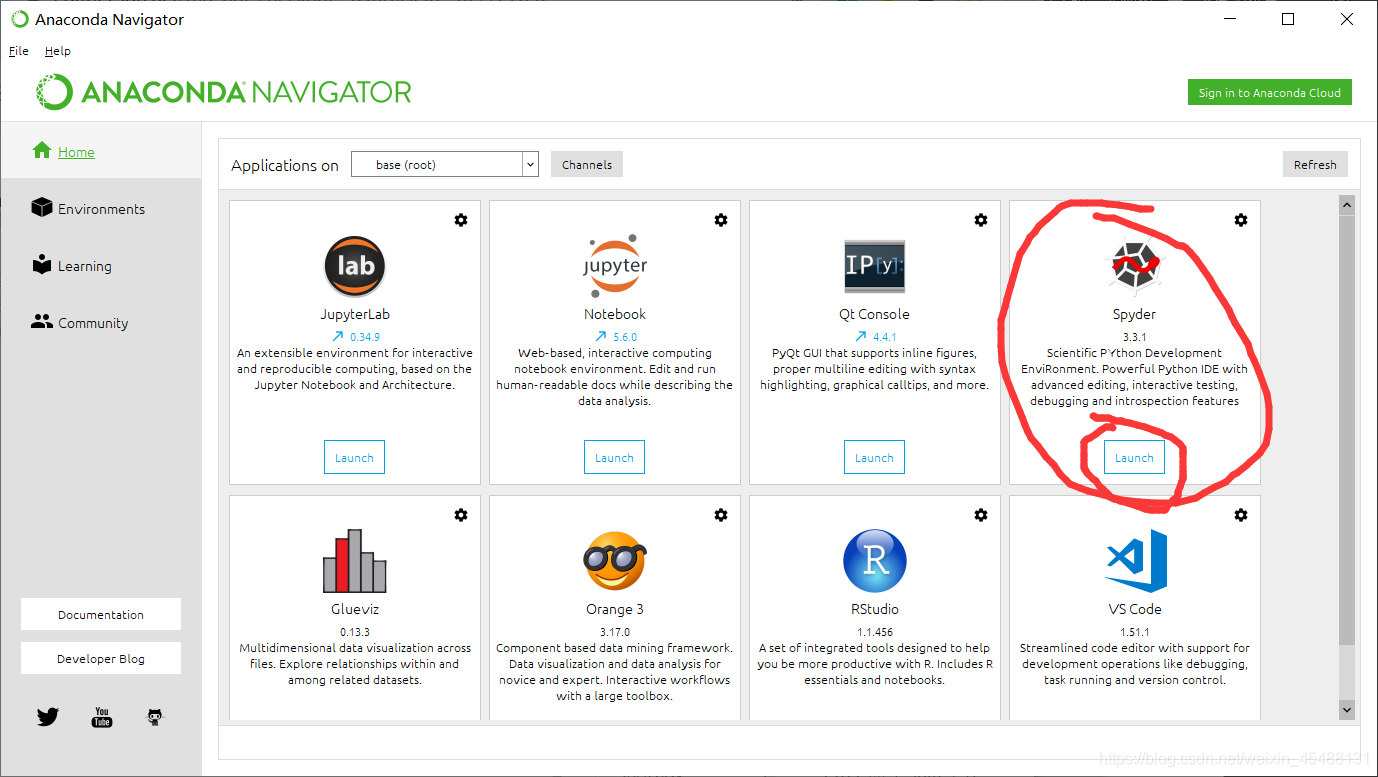This screenshot has width=1378, height=777.
Task: Click the RStudio title text
Action: [x=875, y=609]
